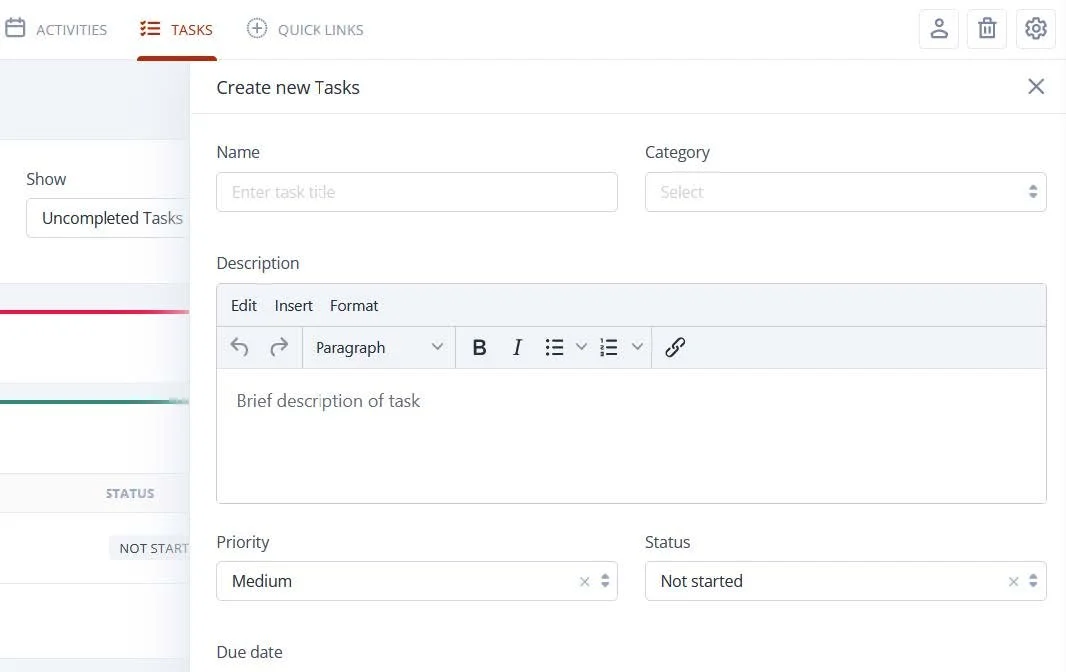Insert a numbered list in description
This screenshot has height=672, width=1066.
pyautogui.click(x=609, y=347)
